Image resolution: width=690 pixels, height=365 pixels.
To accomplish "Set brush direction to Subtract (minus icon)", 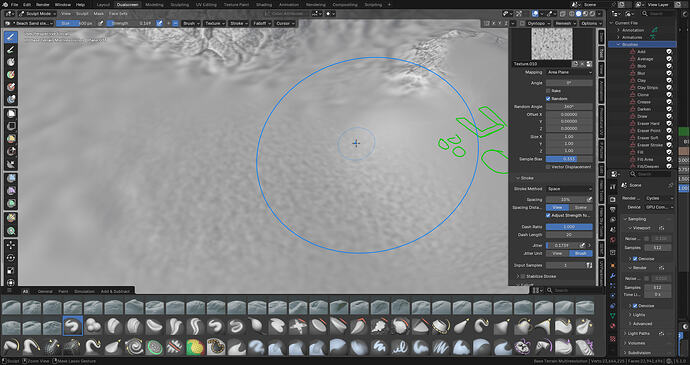I will coord(175,23).
